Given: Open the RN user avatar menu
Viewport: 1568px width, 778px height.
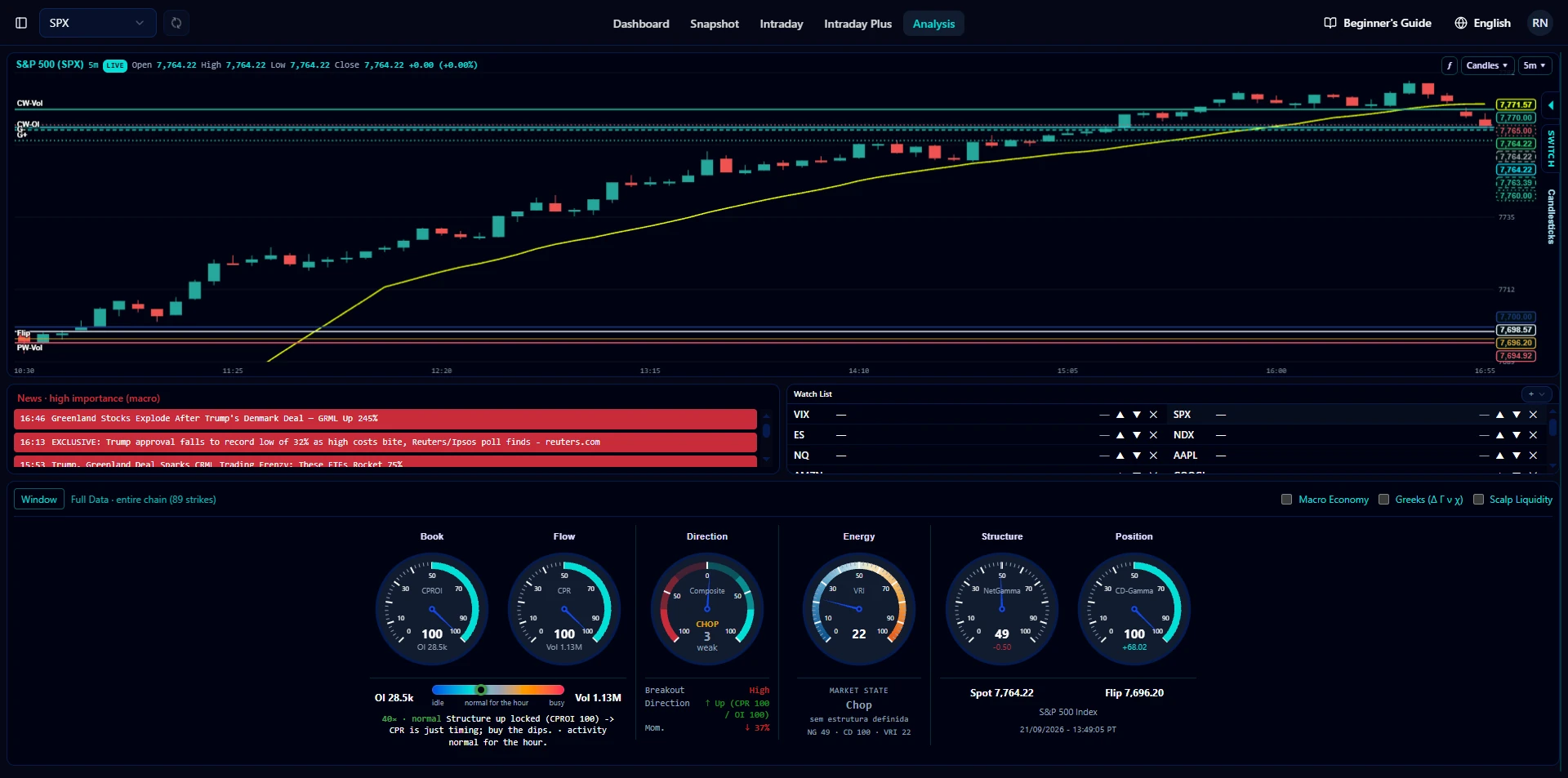Looking at the screenshot, I should [x=1540, y=23].
